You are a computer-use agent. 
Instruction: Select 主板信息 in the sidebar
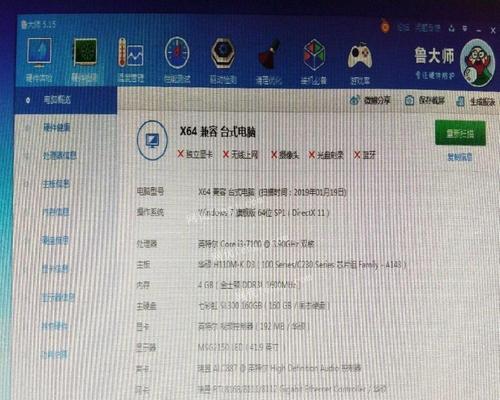[x=56, y=184]
